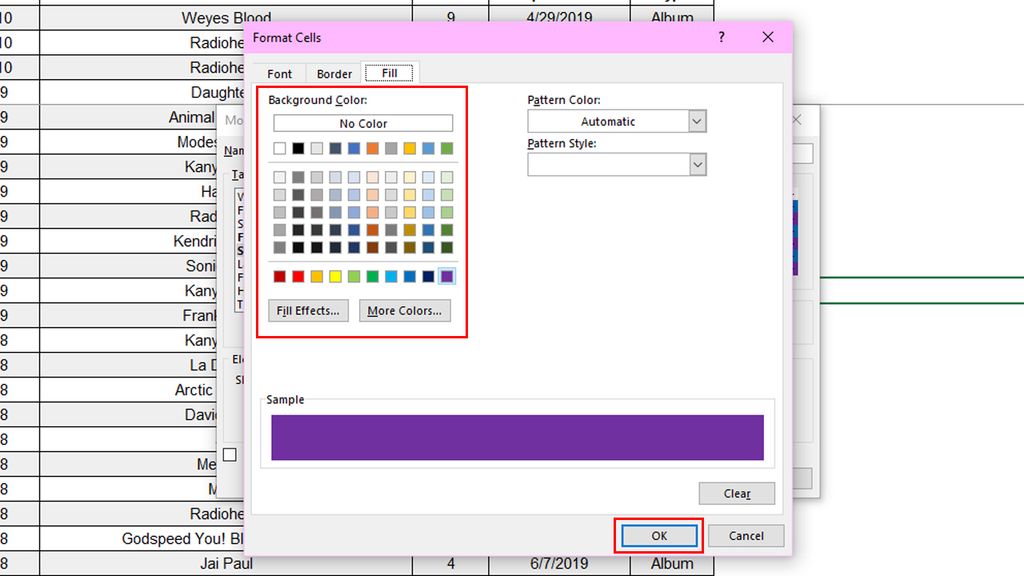
Task: Click the dialog Help question mark
Action: (719, 37)
